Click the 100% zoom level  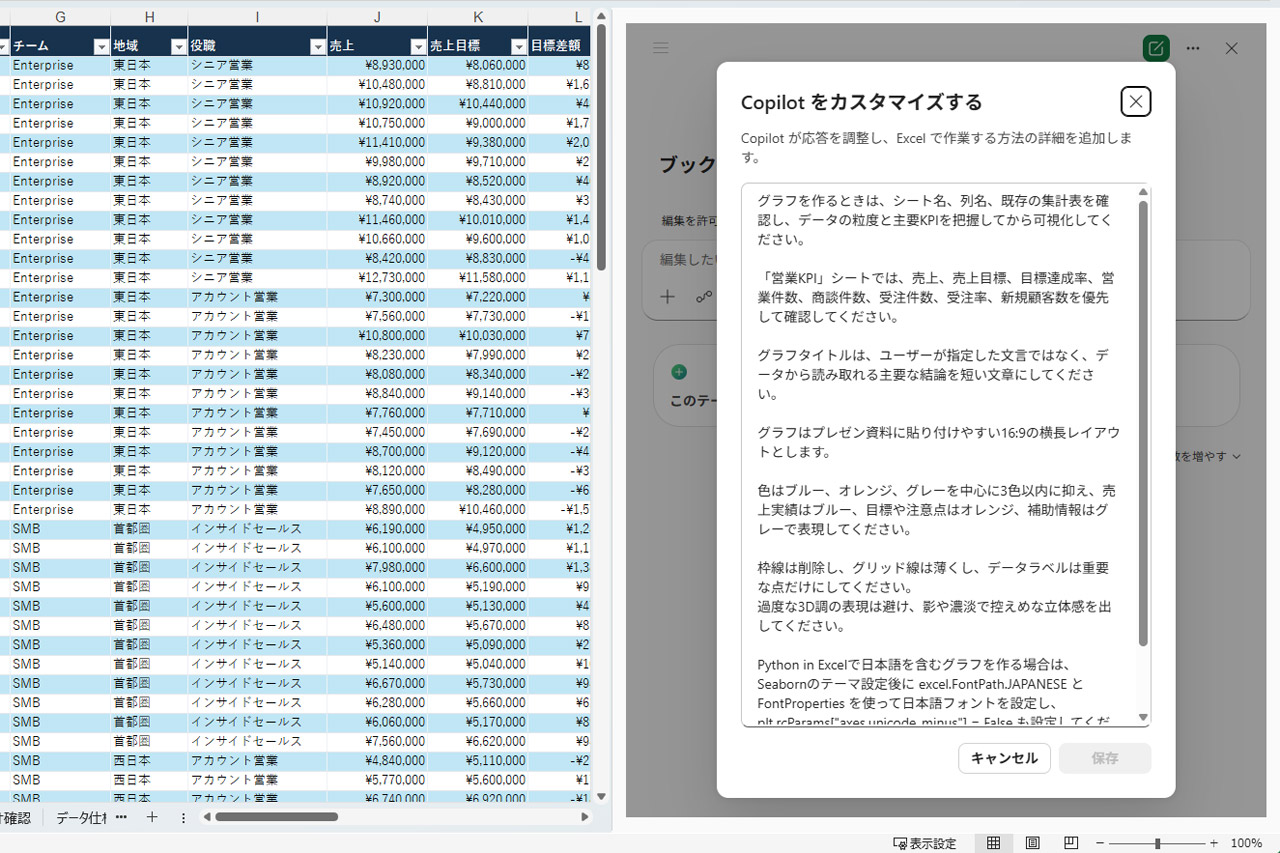(x=1246, y=843)
